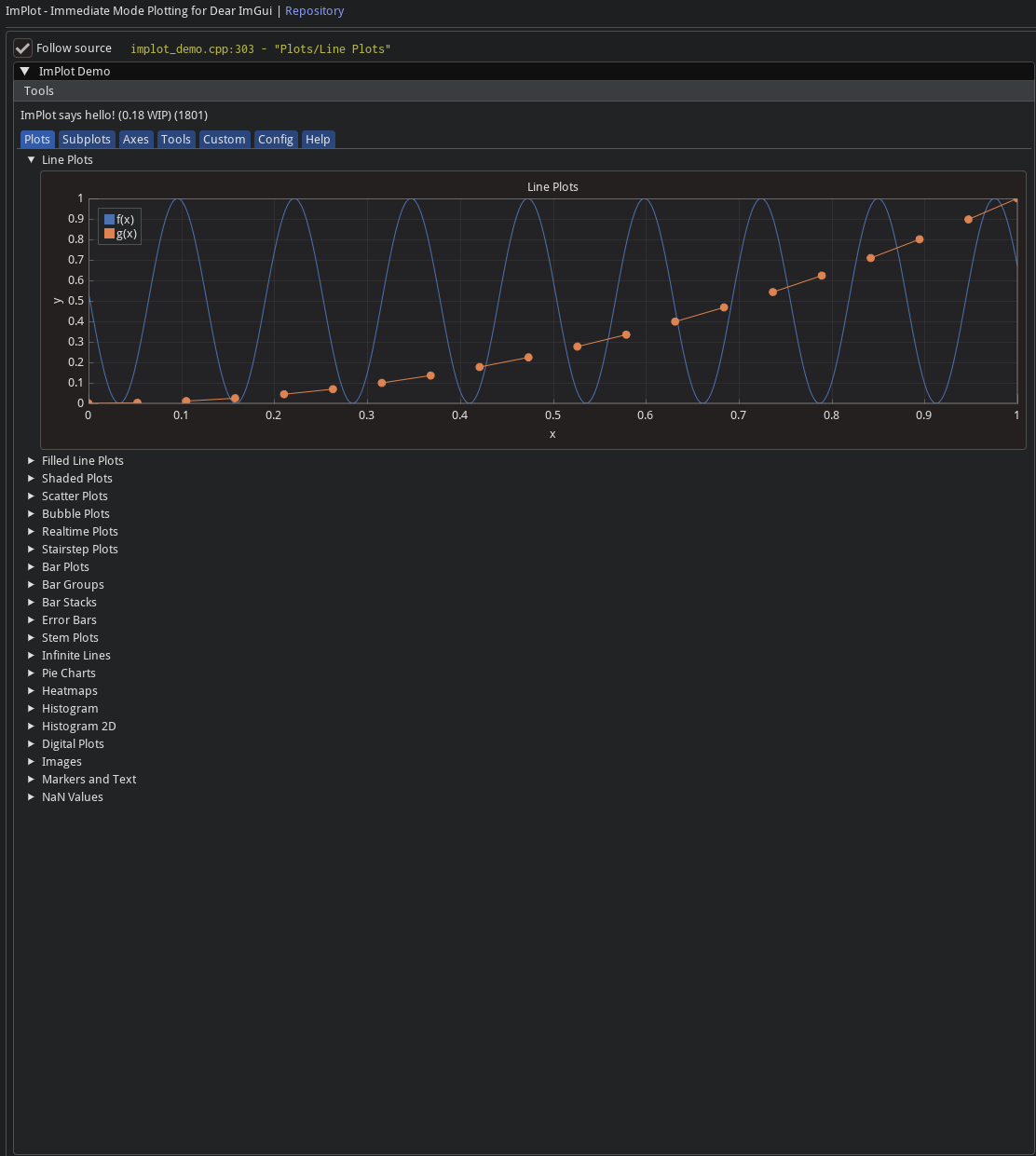Click the orange g(x) legend swatch
This screenshot has height=1156, width=1036.
pyautogui.click(x=109, y=234)
